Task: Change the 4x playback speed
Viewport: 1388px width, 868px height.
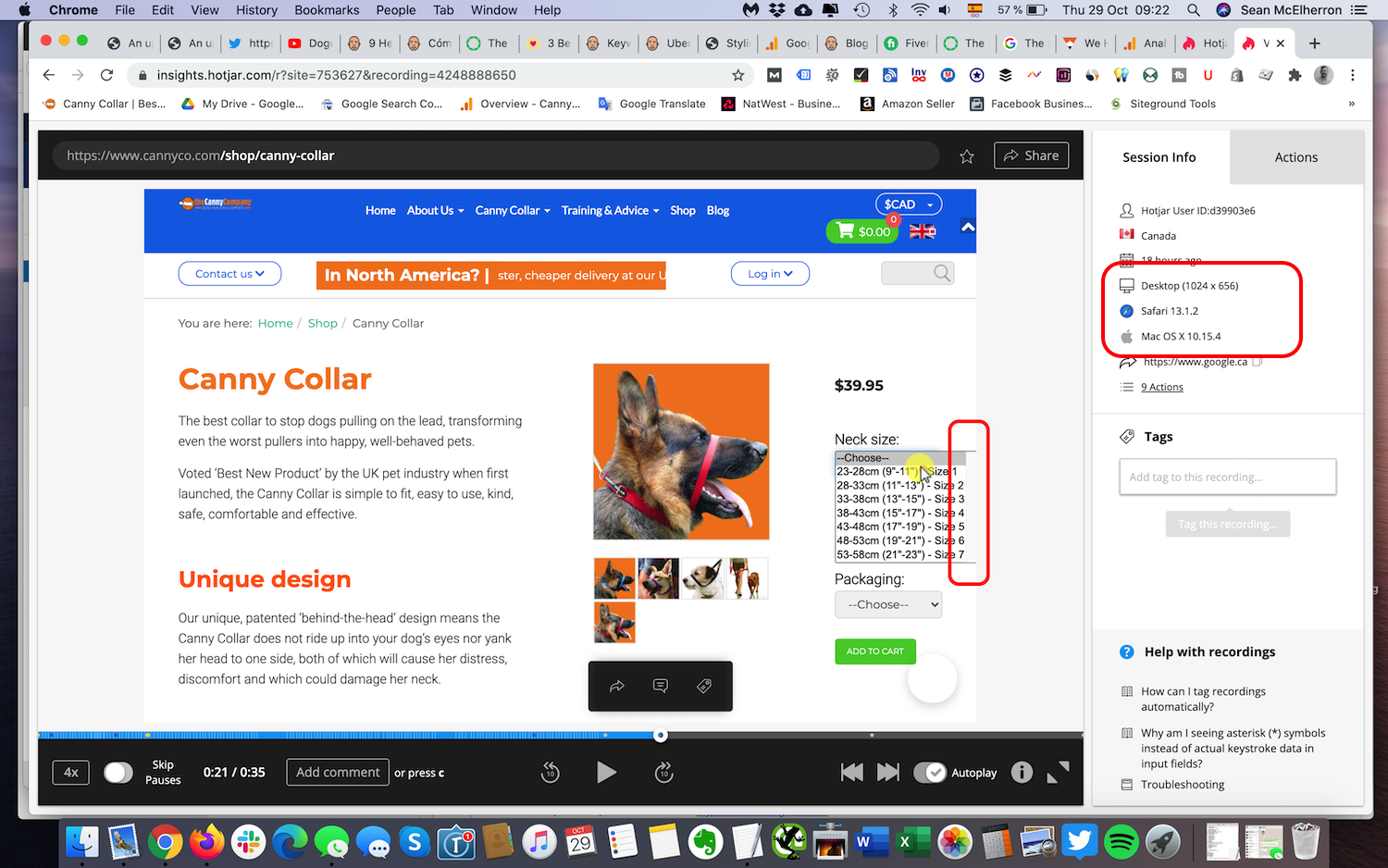Action: tap(71, 773)
